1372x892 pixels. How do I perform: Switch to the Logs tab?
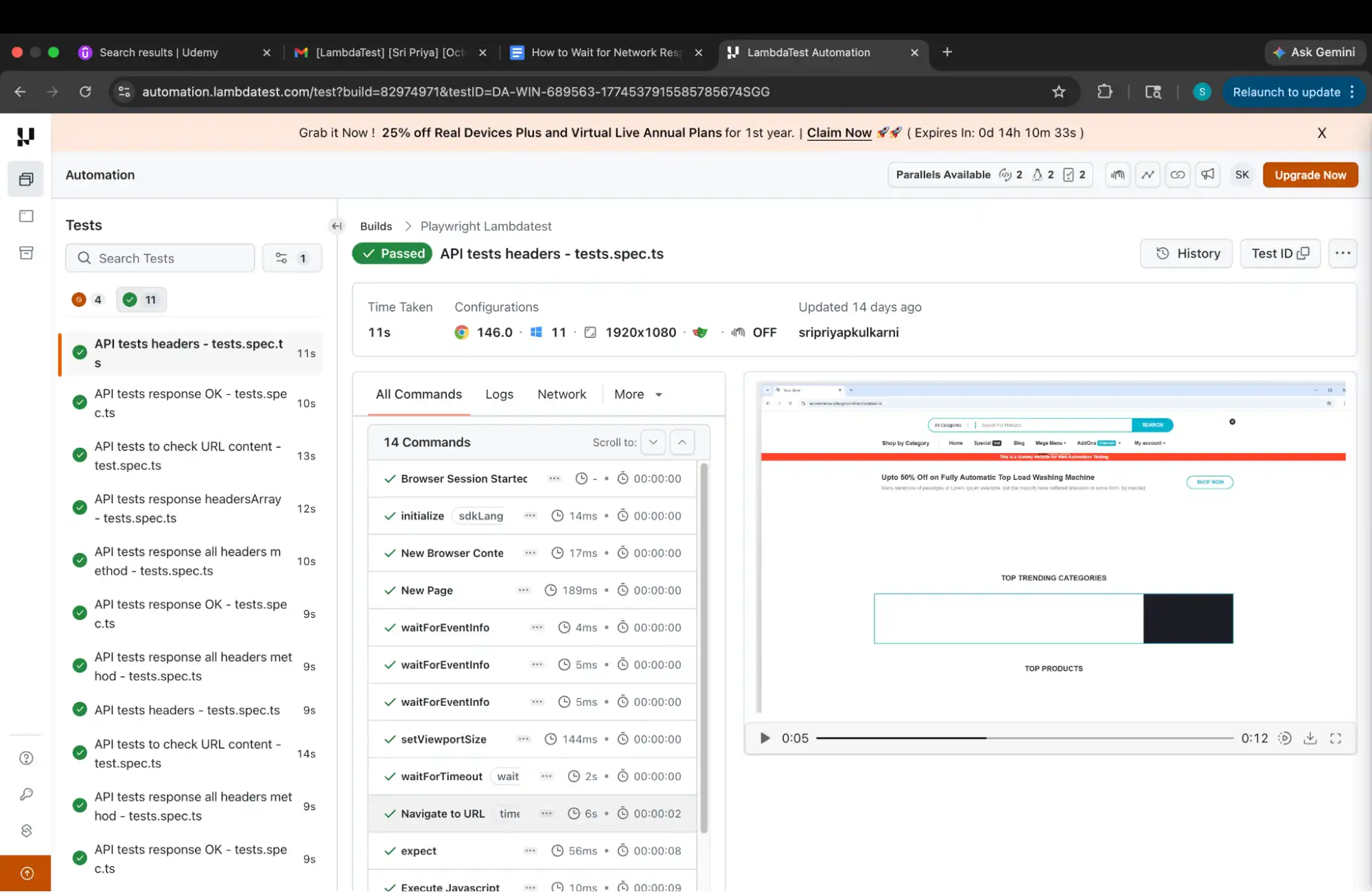(x=499, y=394)
